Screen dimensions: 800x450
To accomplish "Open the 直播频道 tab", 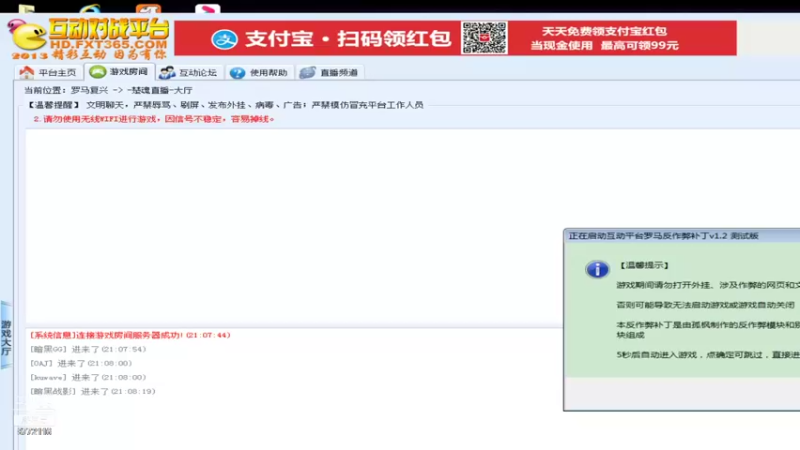I will coord(330,72).
